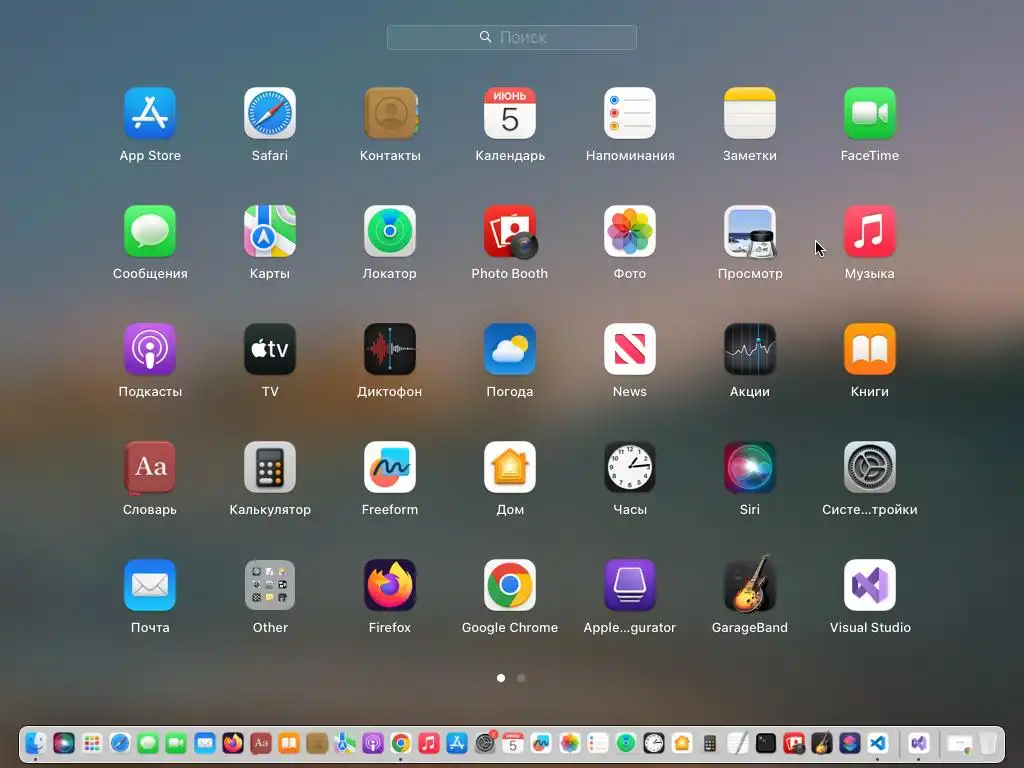Open the Акции stocks app
1024x768 pixels.
click(750, 349)
